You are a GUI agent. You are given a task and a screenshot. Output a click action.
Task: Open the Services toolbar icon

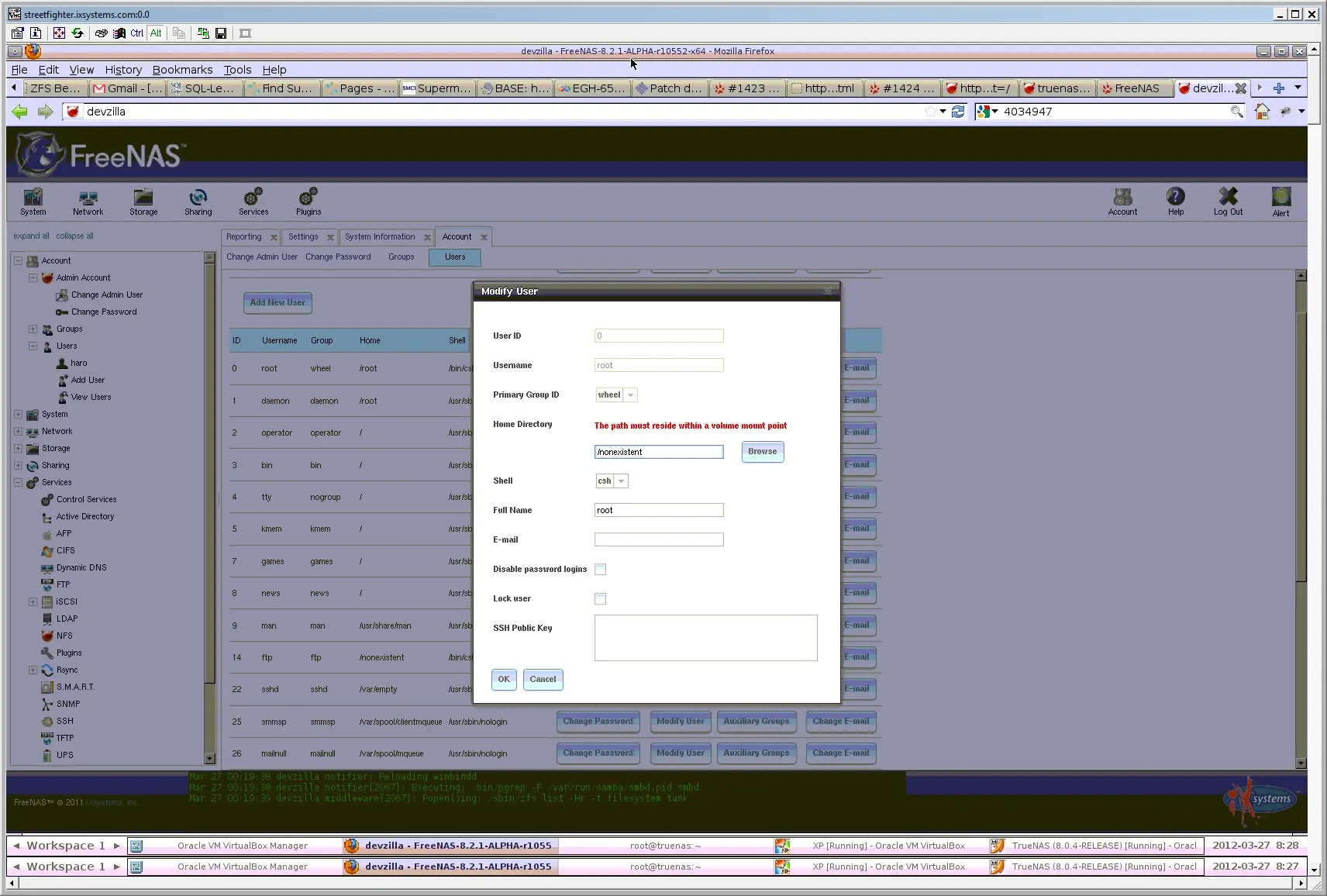coord(253,202)
